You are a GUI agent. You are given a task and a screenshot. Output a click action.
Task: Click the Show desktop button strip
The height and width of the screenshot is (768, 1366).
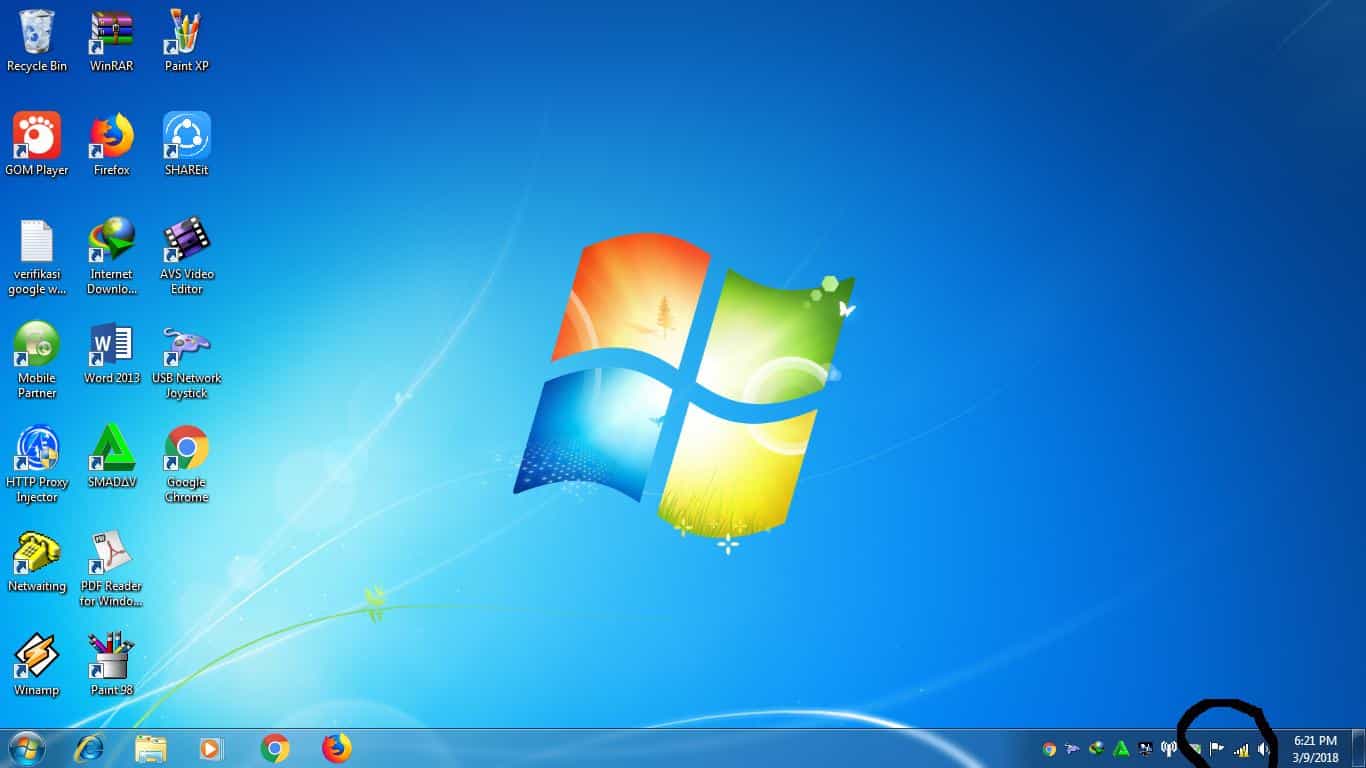1358,749
